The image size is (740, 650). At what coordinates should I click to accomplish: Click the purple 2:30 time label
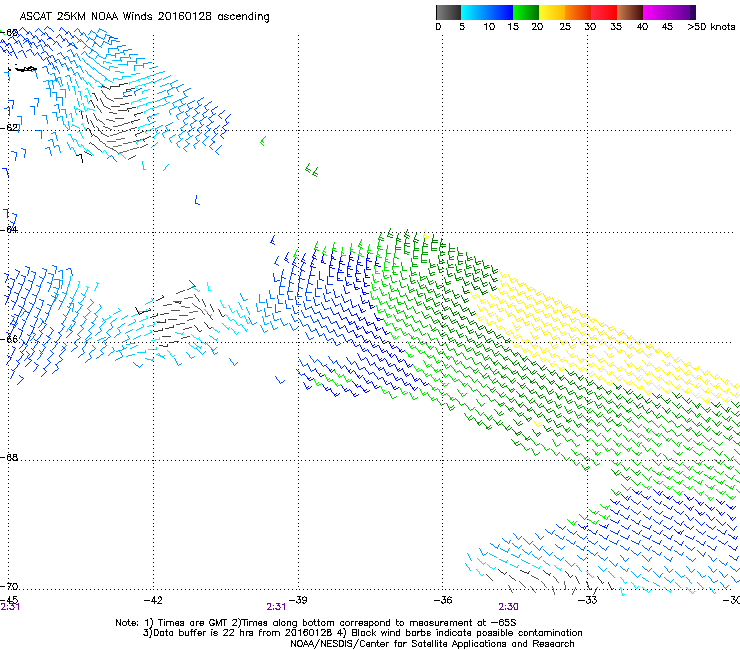[508, 607]
